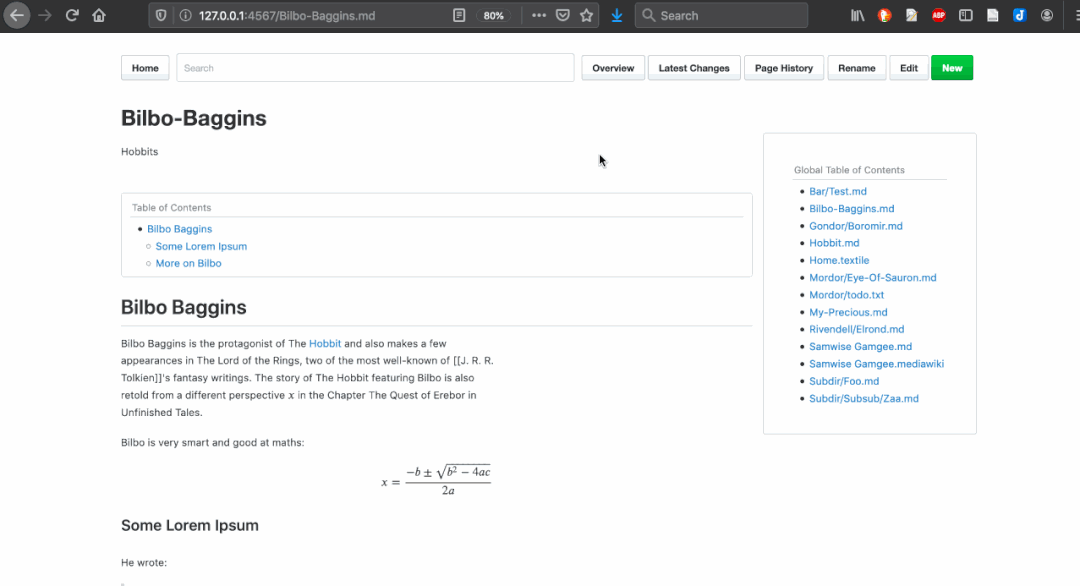Jump to More on Bilbo in contents
The width and height of the screenshot is (1080, 586).
tap(188, 263)
